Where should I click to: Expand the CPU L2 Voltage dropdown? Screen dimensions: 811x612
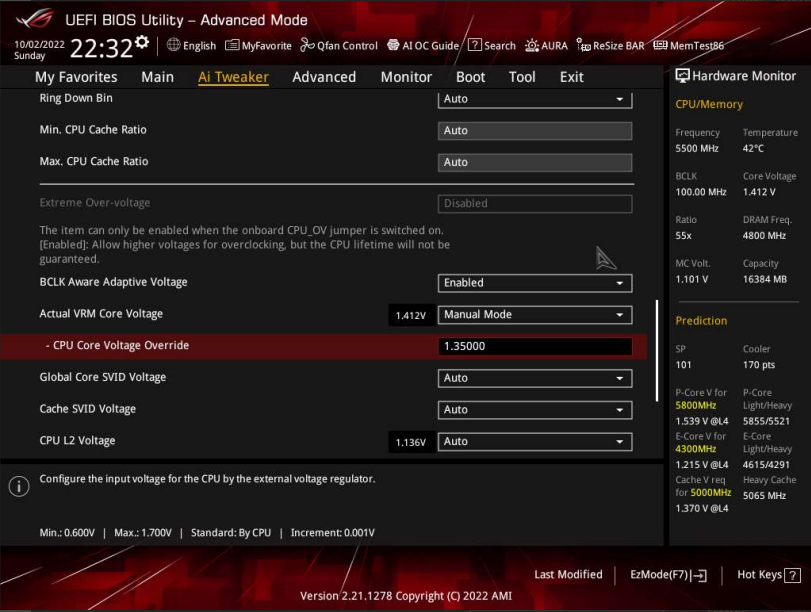[535, 441]
